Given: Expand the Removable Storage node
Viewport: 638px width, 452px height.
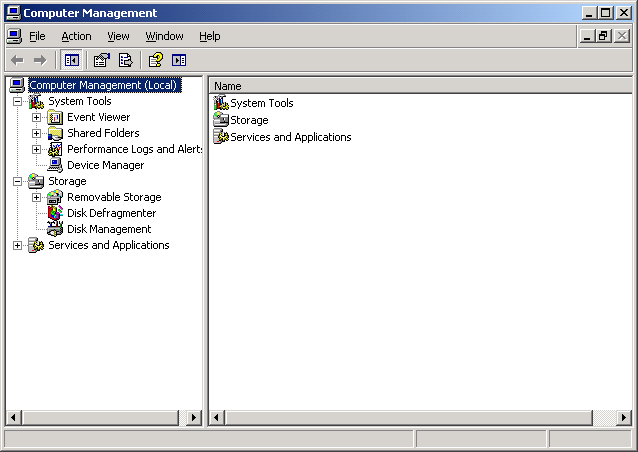Looking at the screenshot, I should pyautogui.click(x=36, y=197).
